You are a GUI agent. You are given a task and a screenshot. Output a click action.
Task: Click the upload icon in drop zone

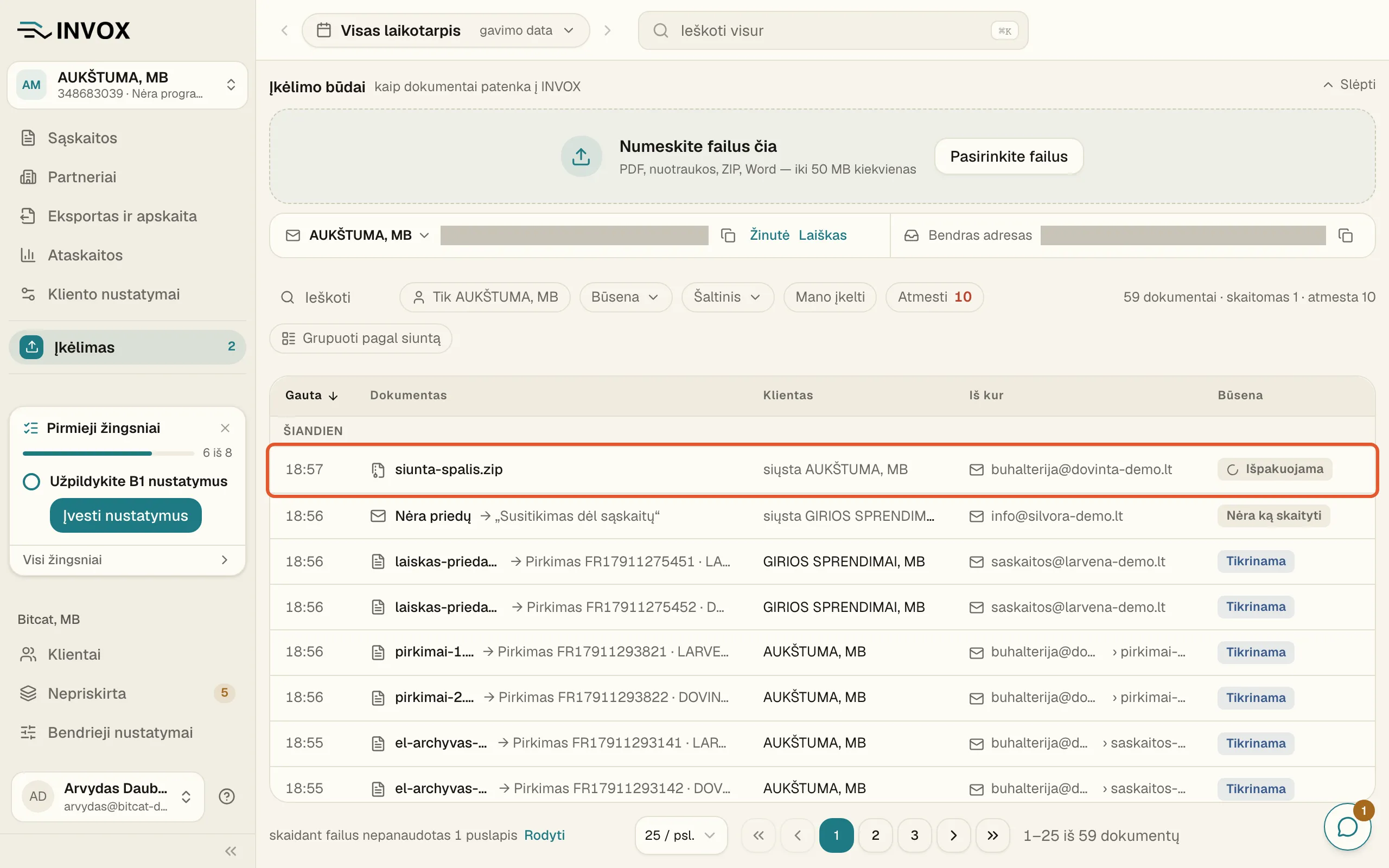pos(581,156)
